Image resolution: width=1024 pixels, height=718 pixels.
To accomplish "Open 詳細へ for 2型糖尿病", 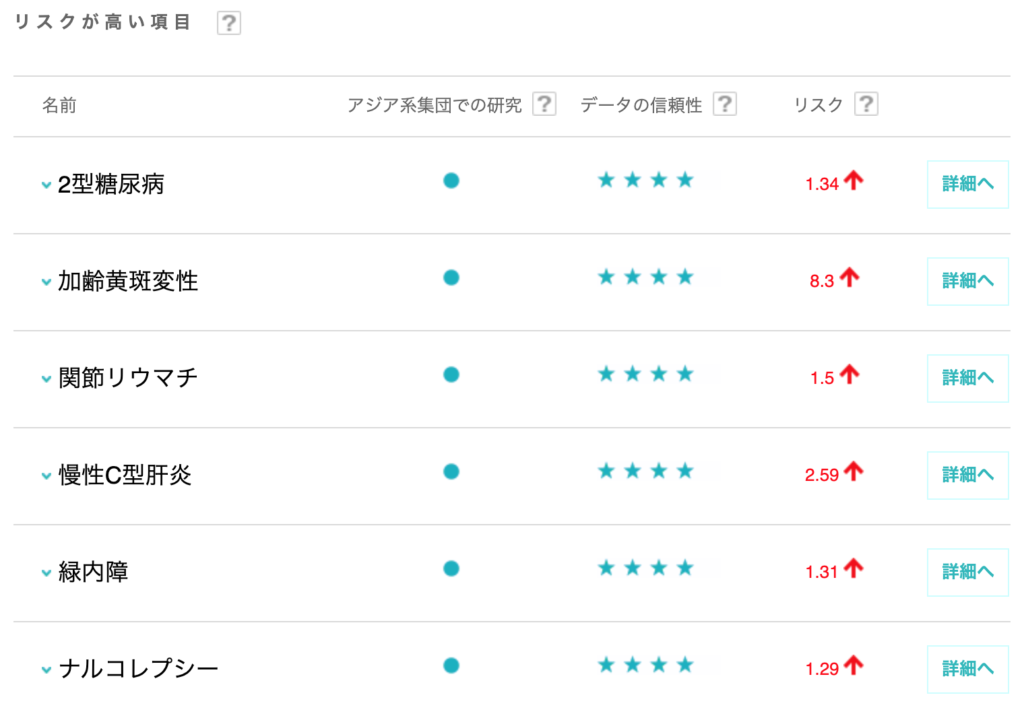I will tap(967, 184).
